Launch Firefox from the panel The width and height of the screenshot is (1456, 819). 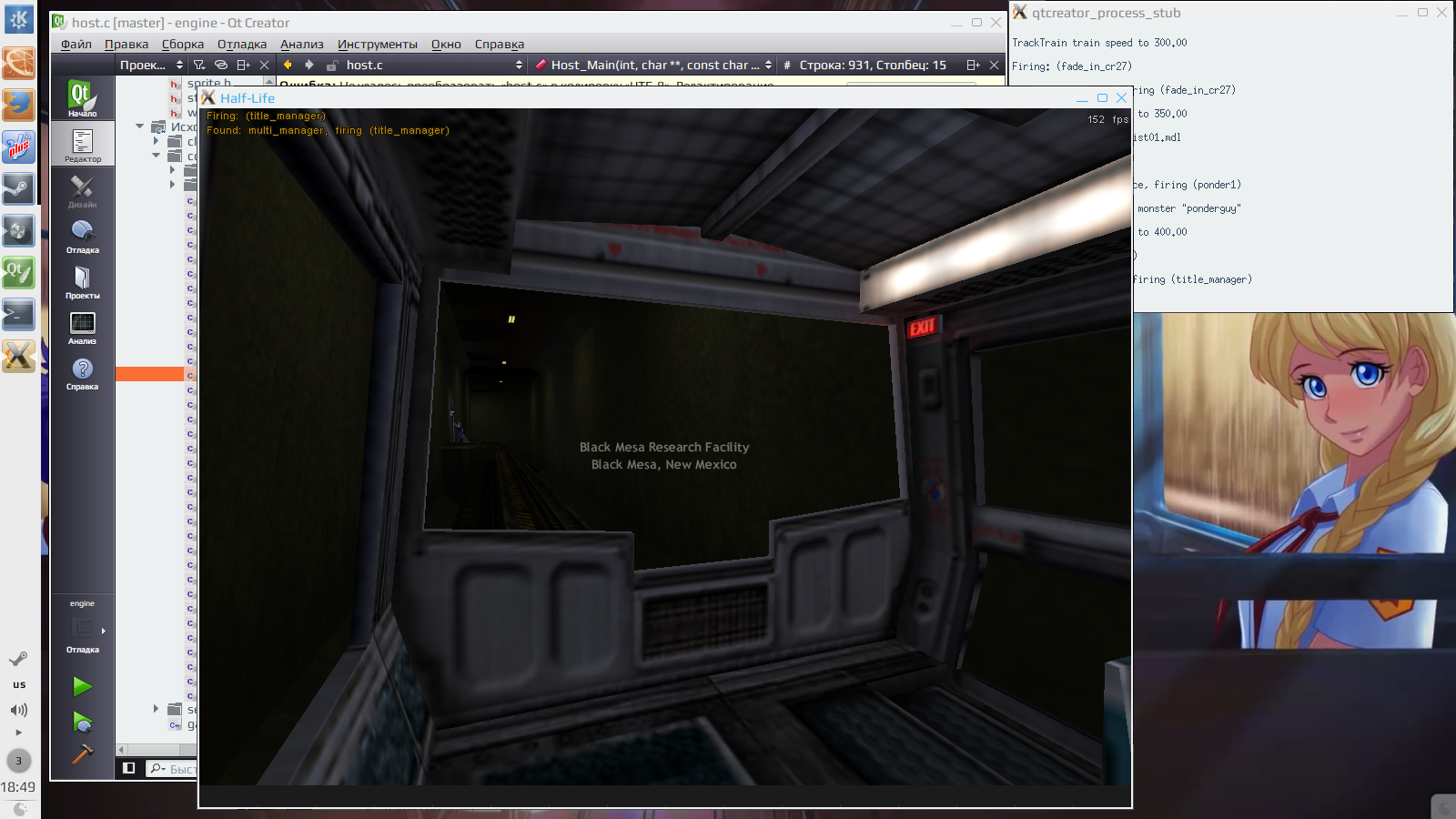tap(19, 105)
